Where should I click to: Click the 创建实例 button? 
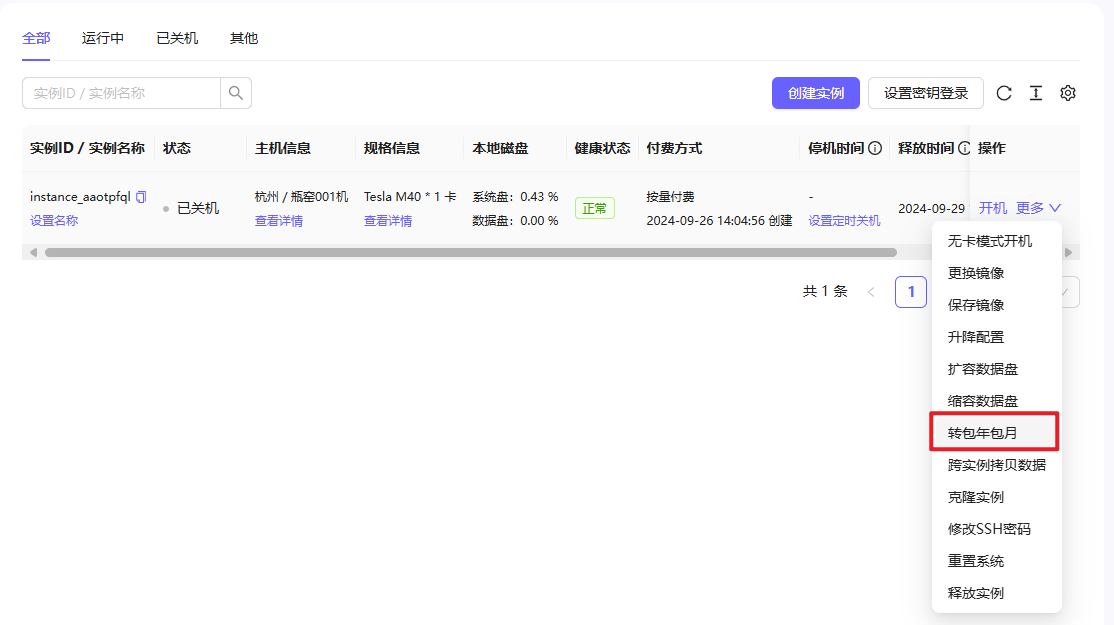(816, 93)
